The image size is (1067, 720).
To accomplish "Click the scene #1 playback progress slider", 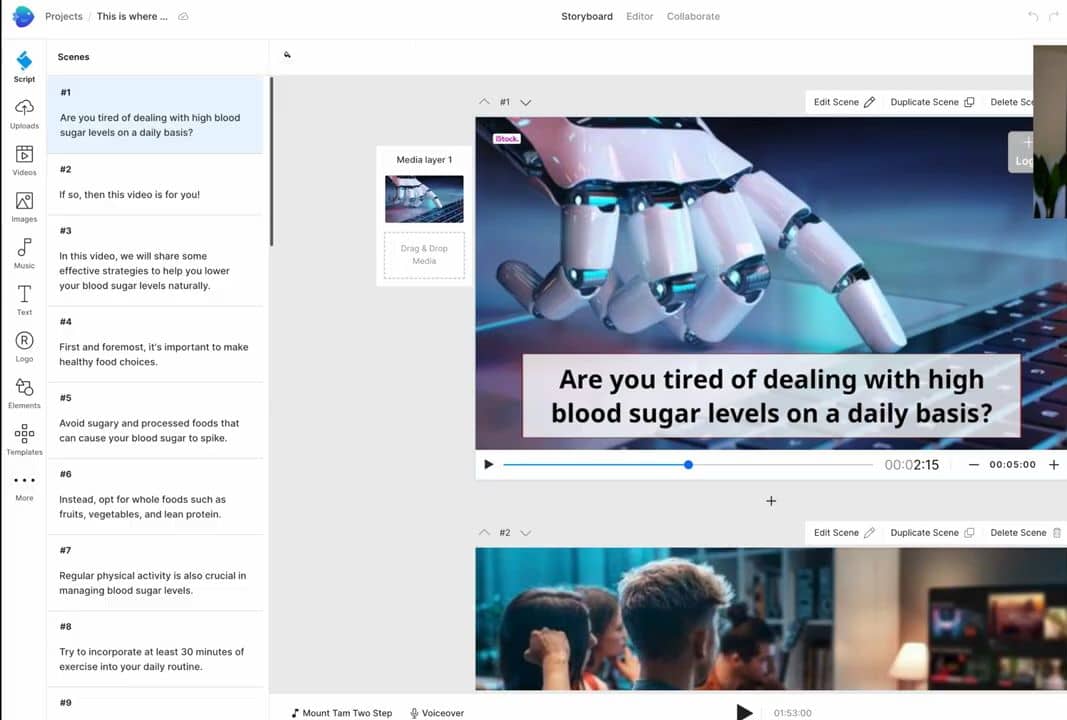I will click(687, 465).
